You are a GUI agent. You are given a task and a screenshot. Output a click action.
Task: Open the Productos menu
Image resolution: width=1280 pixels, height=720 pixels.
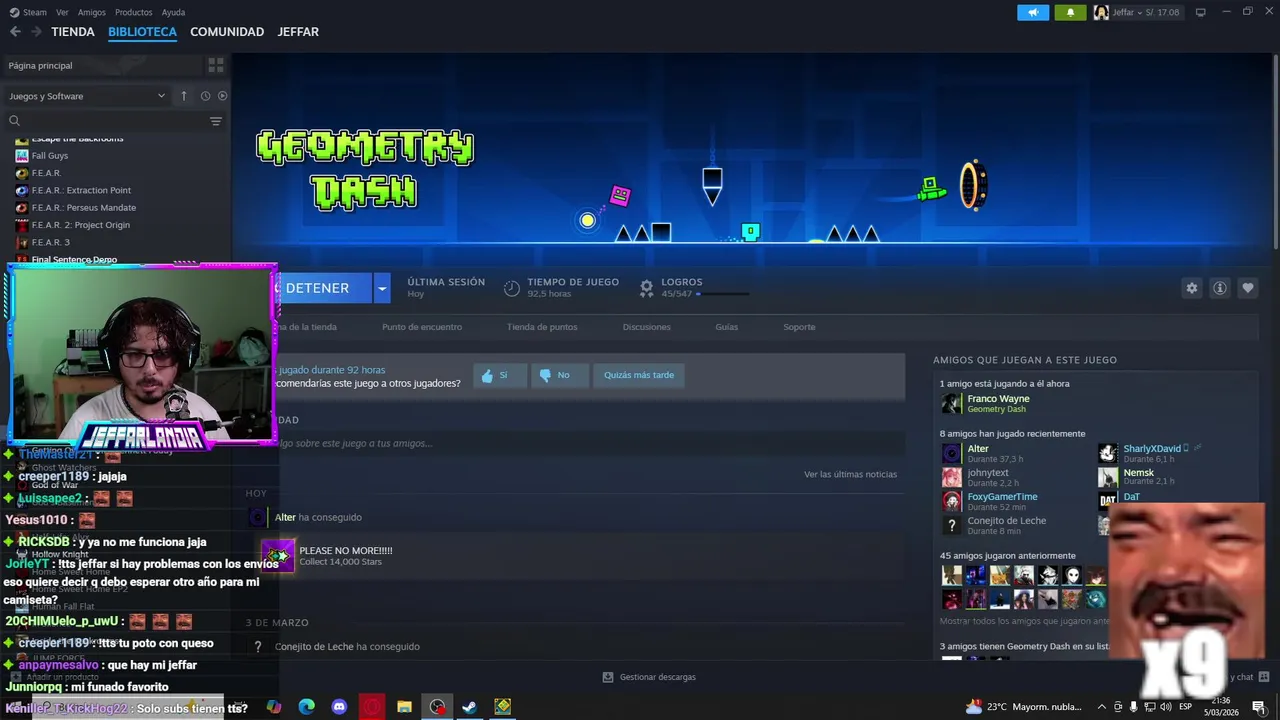tap(133, 12)
